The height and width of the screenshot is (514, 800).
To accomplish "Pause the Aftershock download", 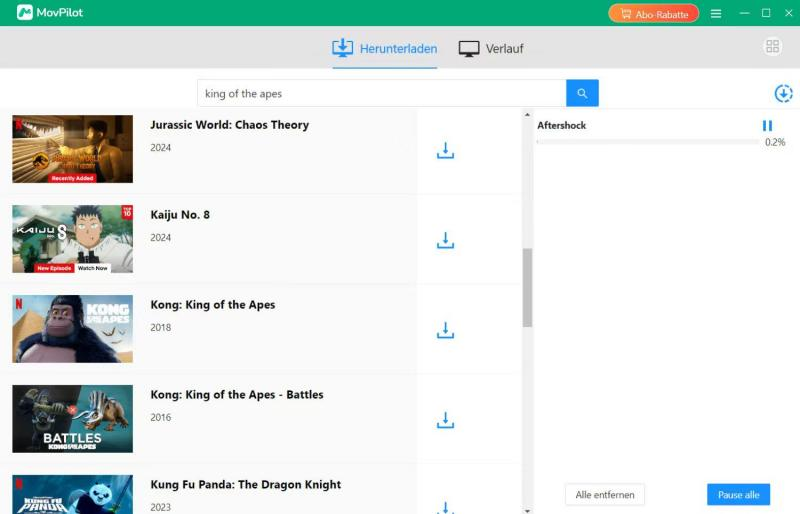I will [x=767, y=126].
